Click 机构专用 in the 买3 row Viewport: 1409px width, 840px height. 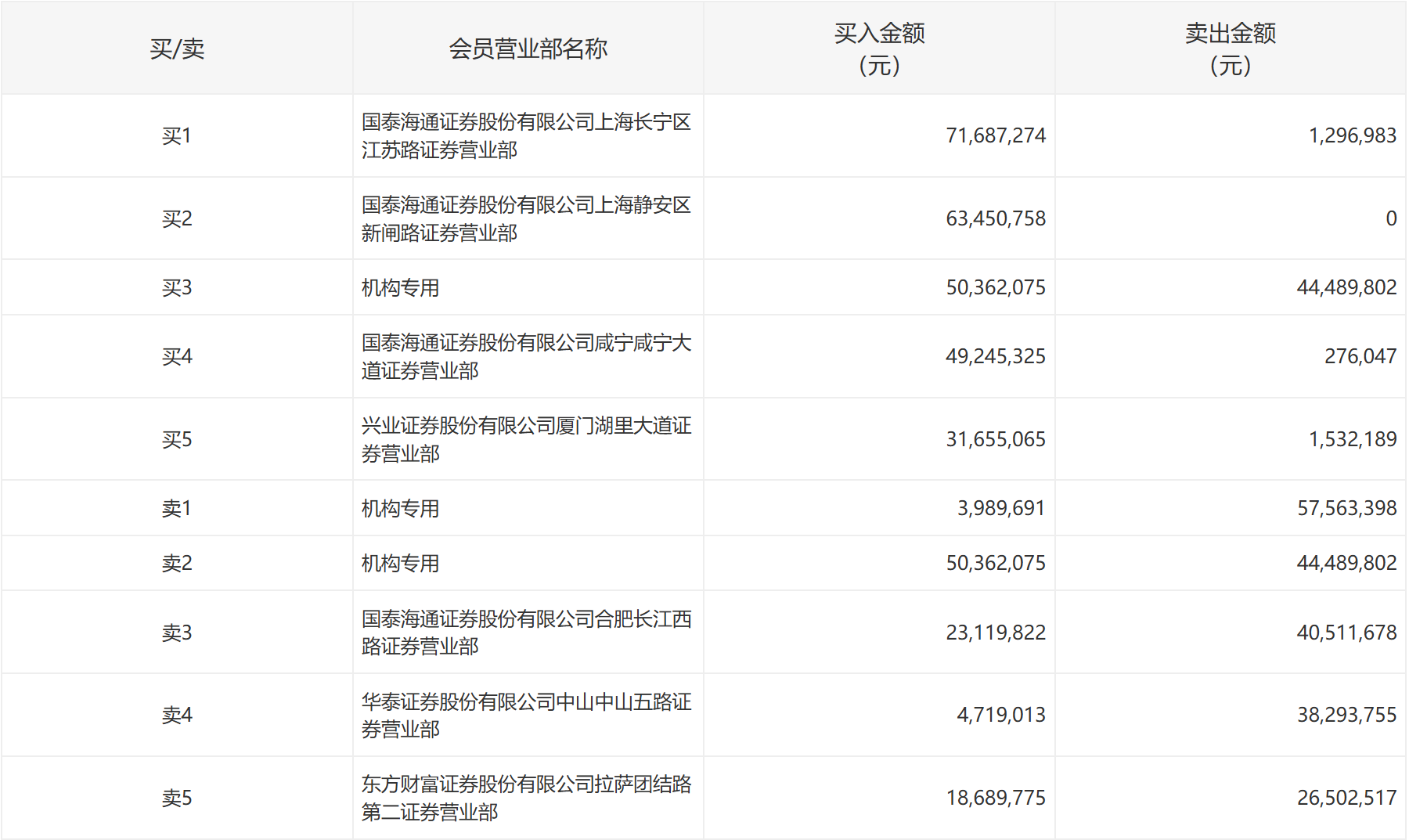point(400,287)
